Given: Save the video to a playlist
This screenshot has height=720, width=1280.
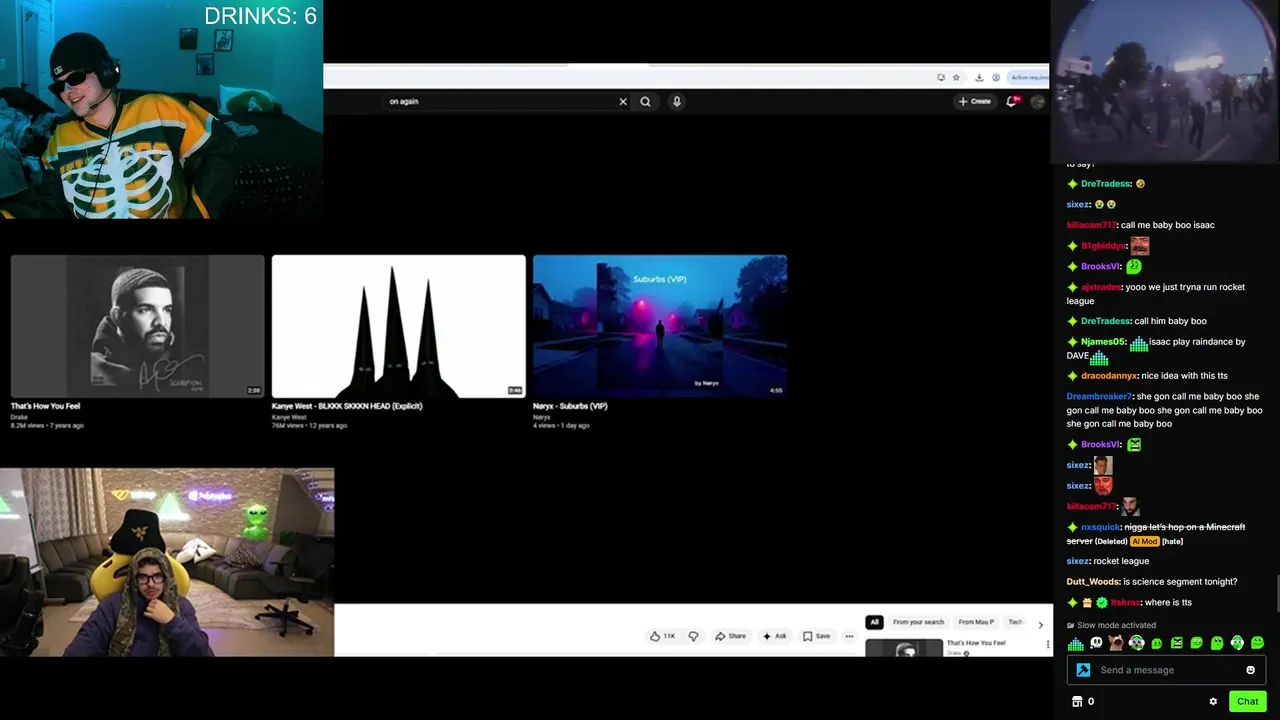Looking at the screenshot, I should (x=816, y=636).
